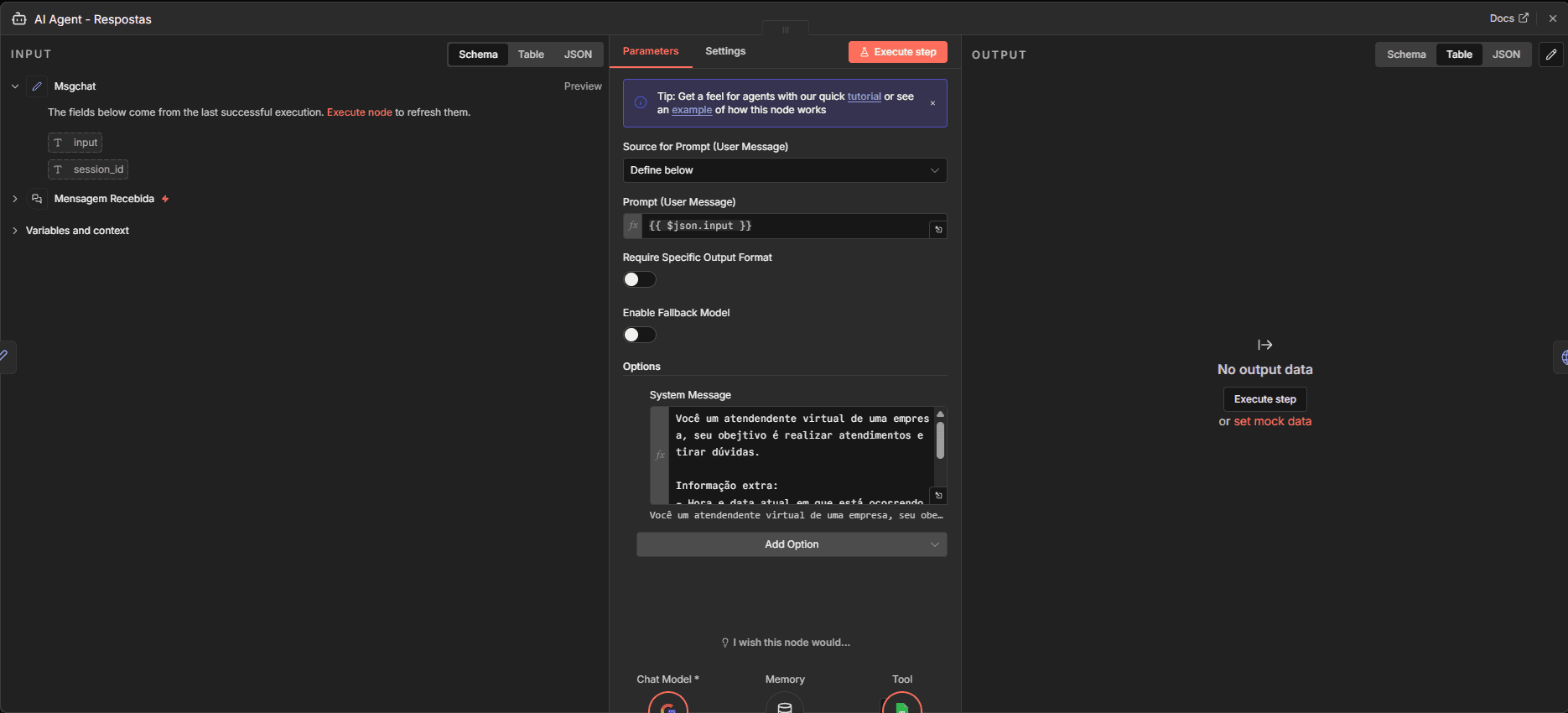The image size is (1568, 713).
Task: Switch output view to Table tab
Action: [1459, 55]
